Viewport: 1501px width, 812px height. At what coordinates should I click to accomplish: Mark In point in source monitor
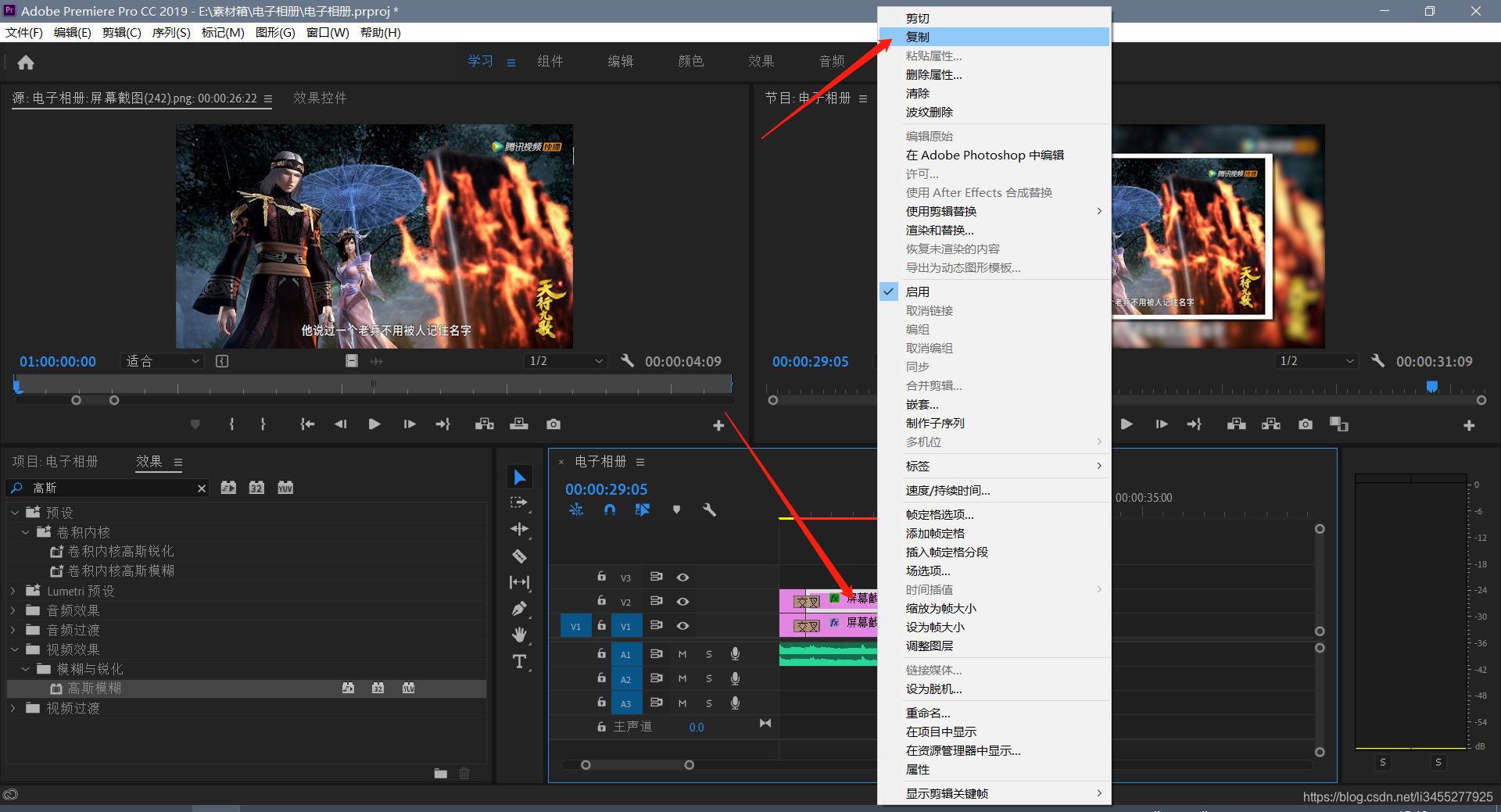coord(231,424)
